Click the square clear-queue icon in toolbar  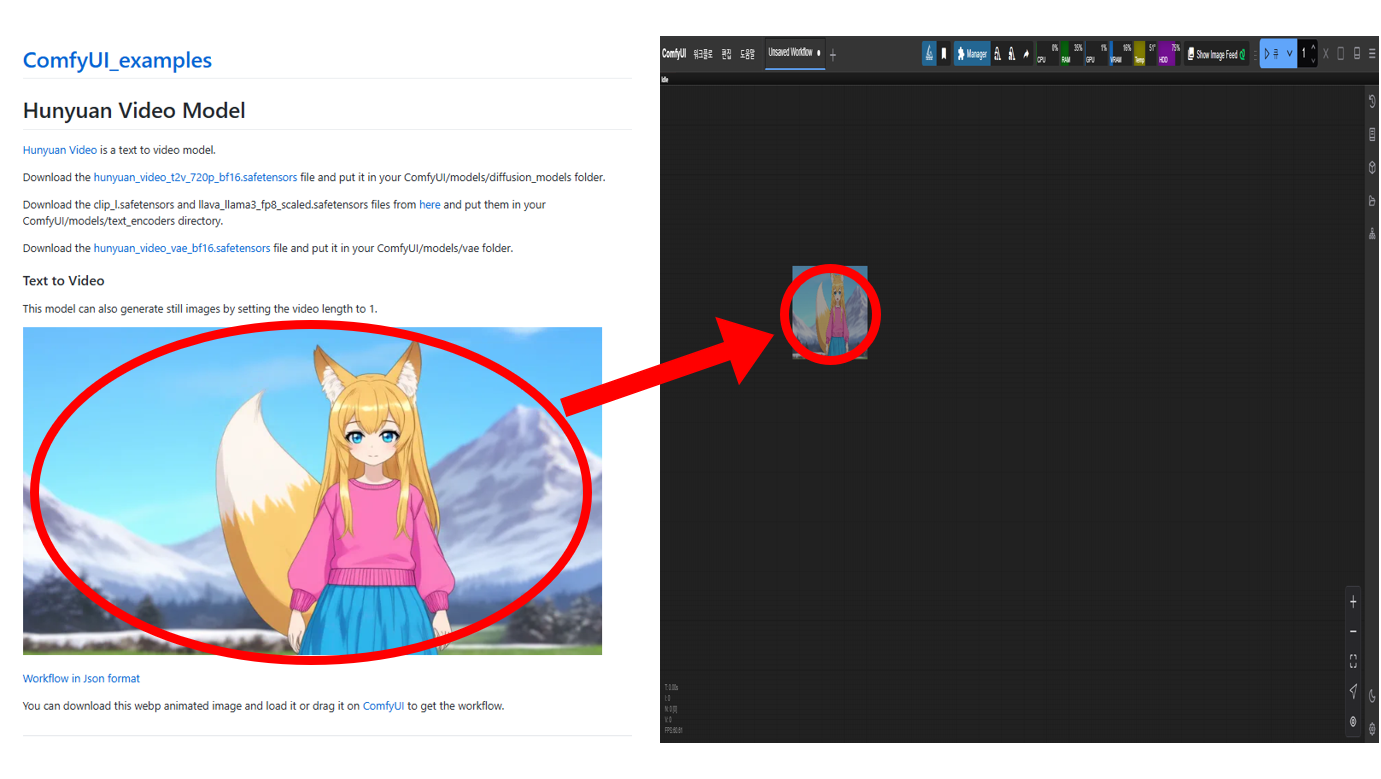coord(1341,54)
